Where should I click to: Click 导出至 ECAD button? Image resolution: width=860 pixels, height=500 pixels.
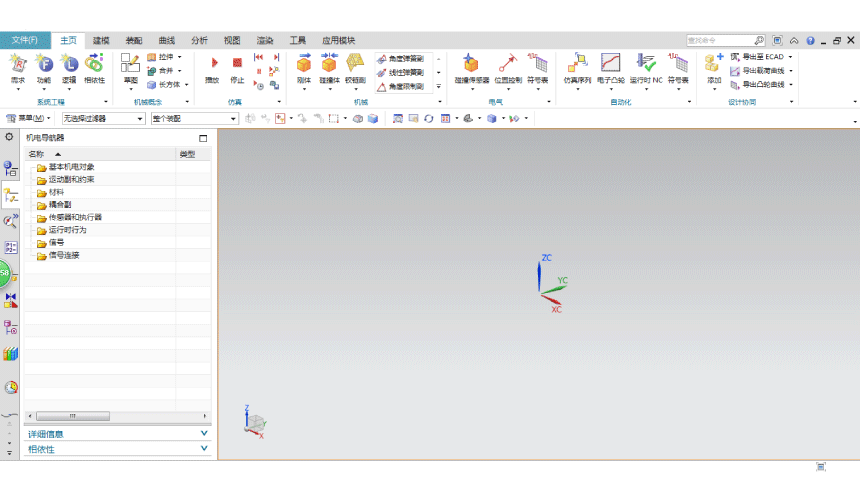pos(762,57)
